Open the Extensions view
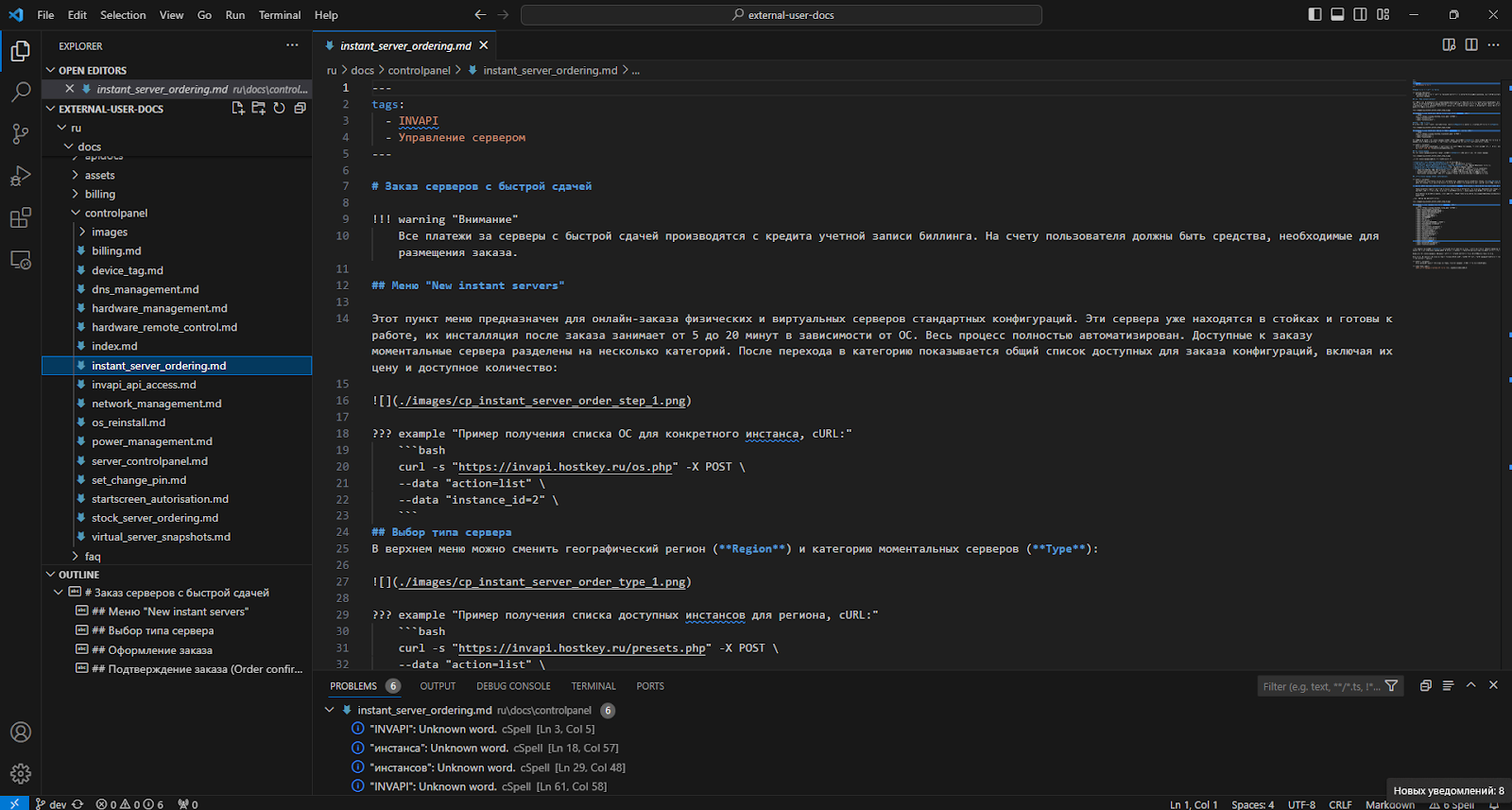This screenshot has height=810, width=1512. 20,217
